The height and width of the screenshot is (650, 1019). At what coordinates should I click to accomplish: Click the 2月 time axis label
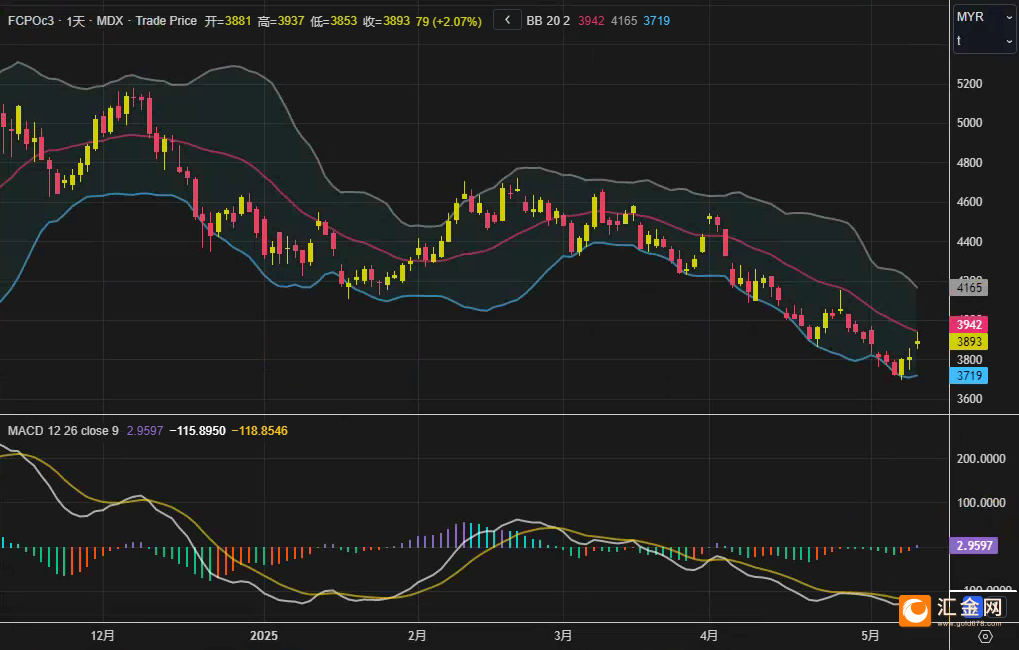[417, 635]
